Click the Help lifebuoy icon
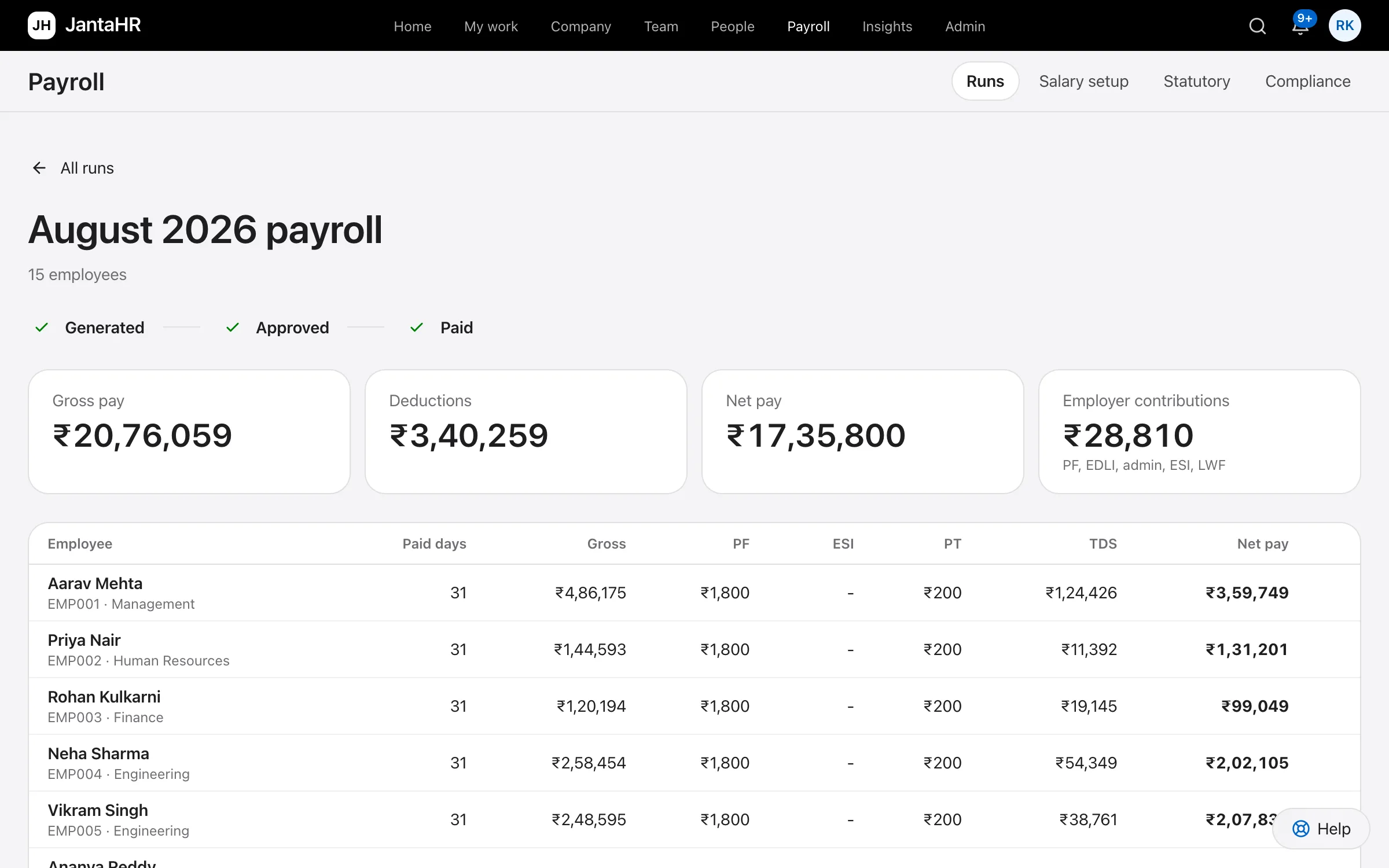 (1300, 829)
